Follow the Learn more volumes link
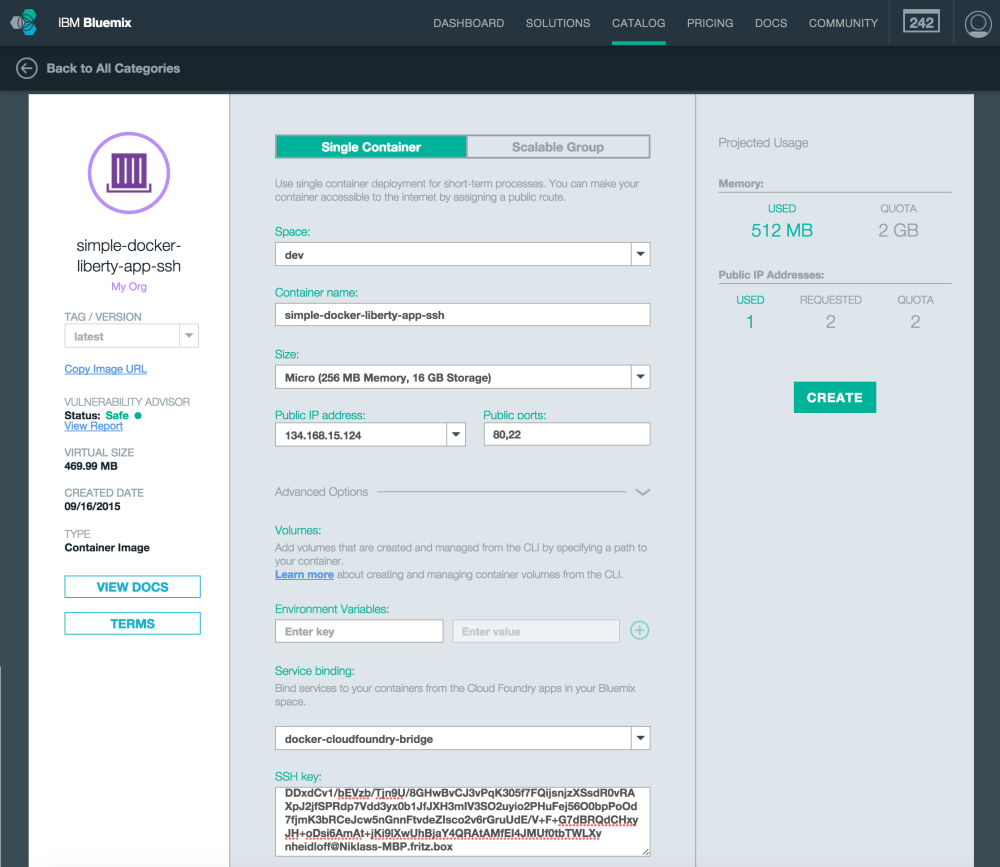 304,574
